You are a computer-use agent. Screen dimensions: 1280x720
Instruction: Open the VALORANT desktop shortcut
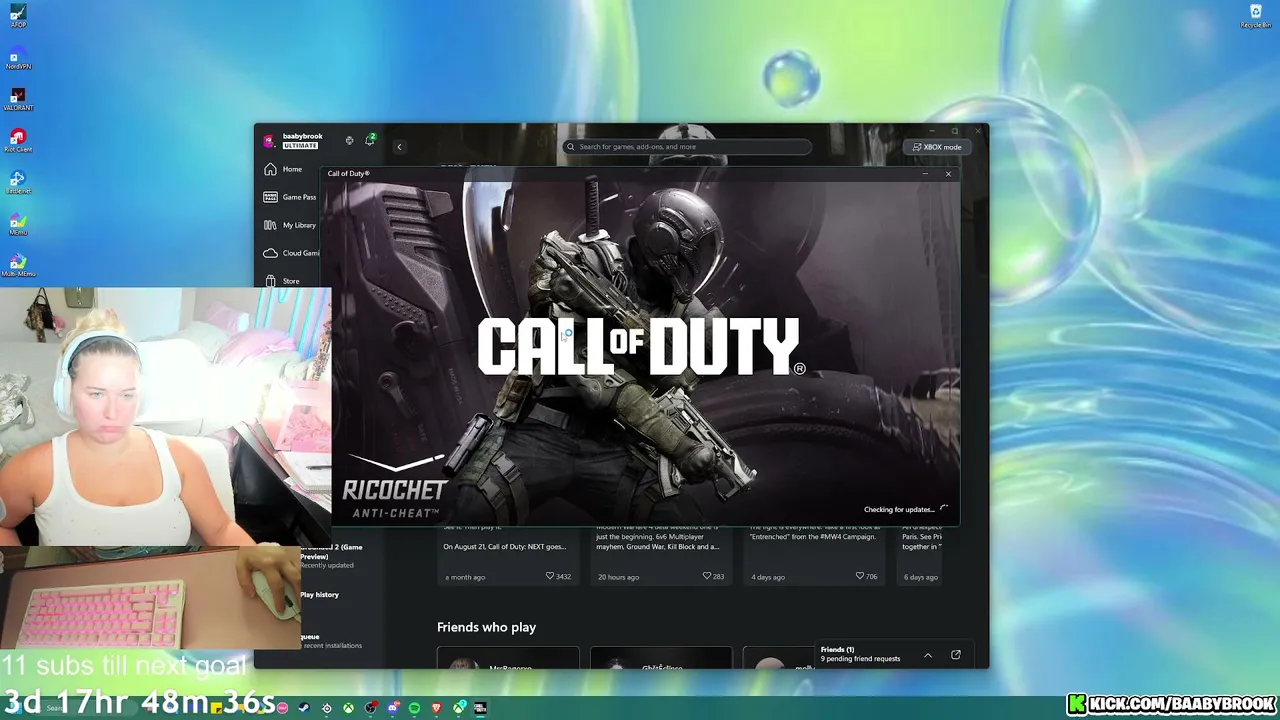coord(18,99)
